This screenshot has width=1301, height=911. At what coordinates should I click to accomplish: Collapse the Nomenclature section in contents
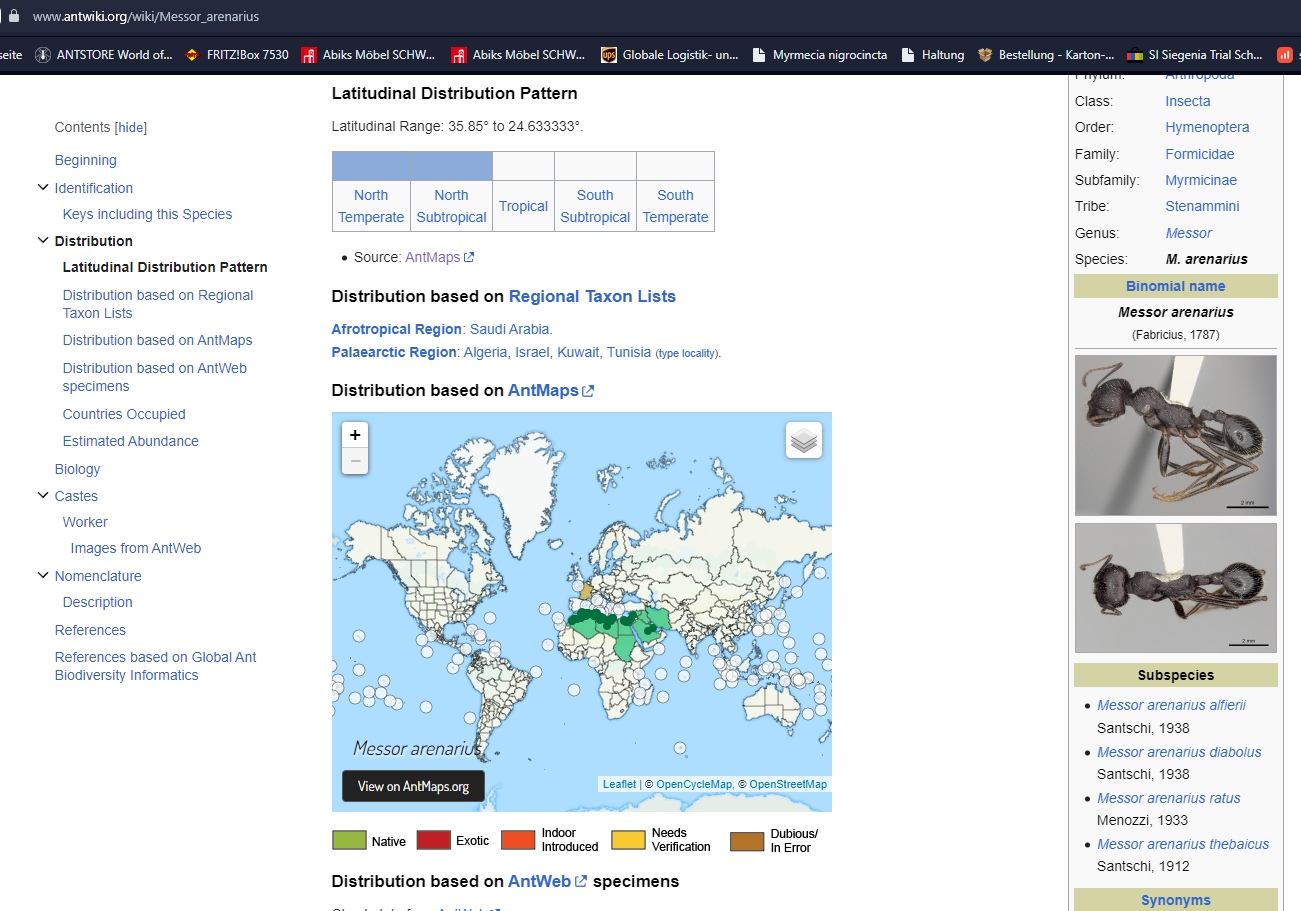point(43,575)
